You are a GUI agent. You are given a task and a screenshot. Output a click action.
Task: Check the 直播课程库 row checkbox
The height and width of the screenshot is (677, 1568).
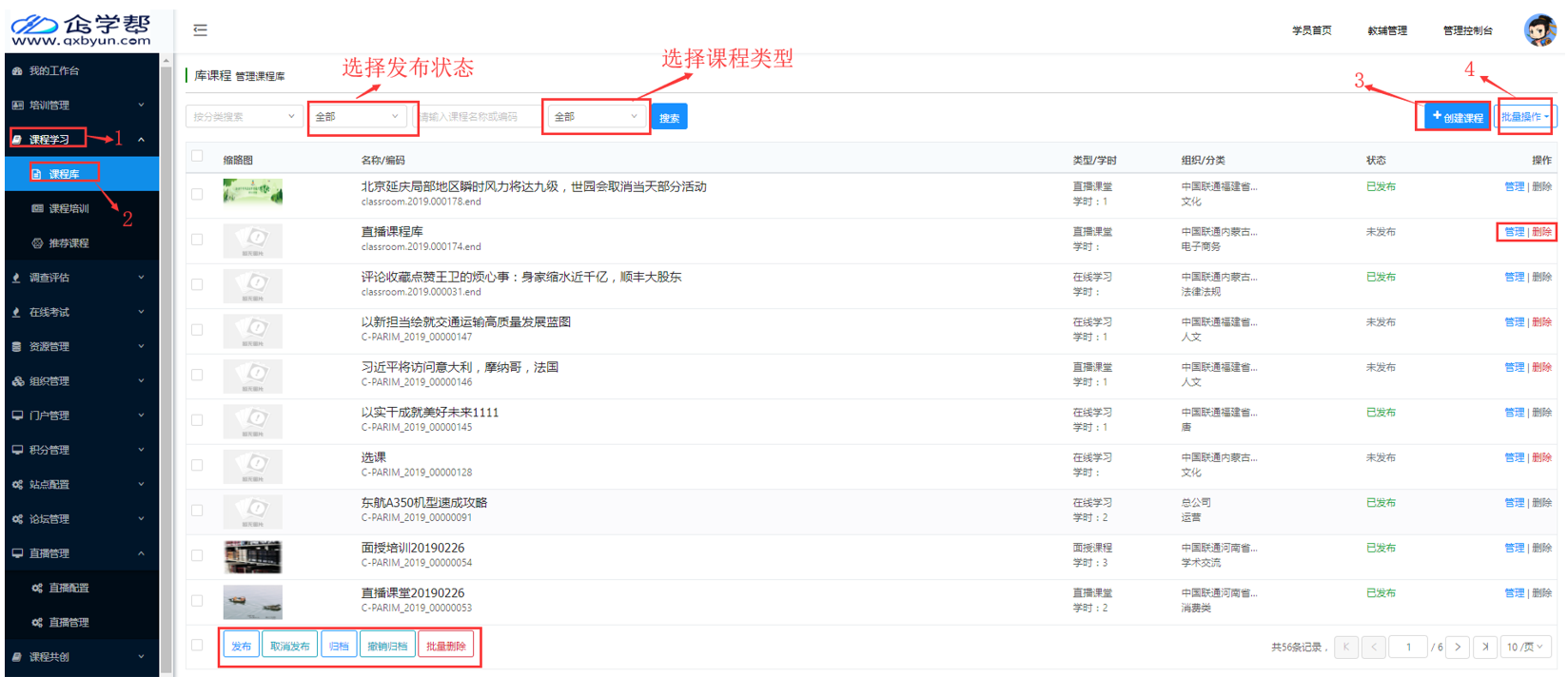coord(197,240)
